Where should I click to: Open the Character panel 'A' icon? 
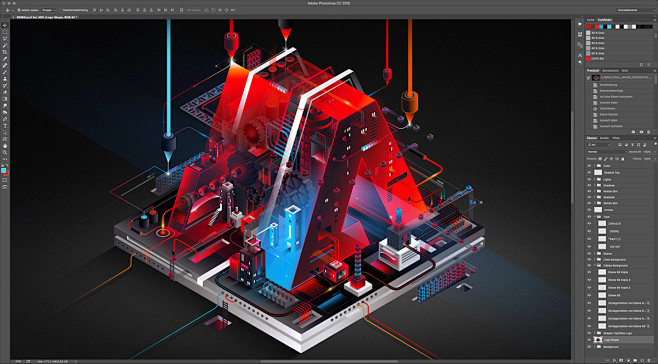click(x=580, y=55)
